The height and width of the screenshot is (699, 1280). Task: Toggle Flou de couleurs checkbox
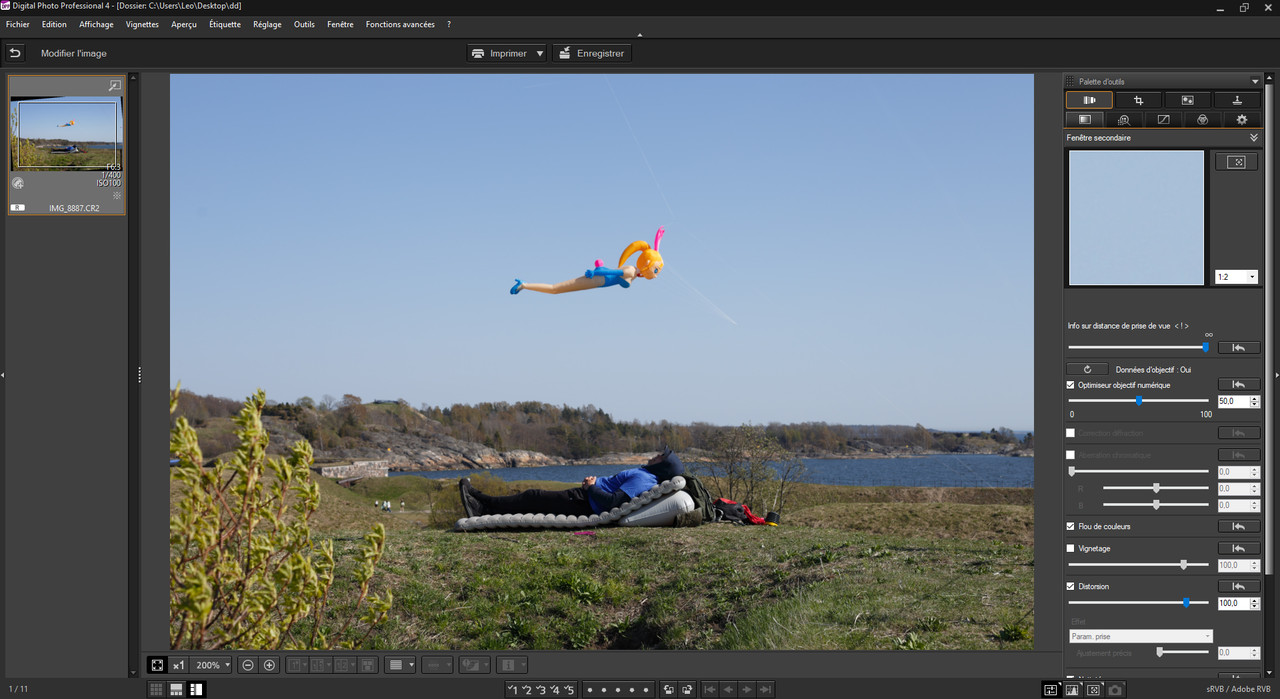[1071, 526]
